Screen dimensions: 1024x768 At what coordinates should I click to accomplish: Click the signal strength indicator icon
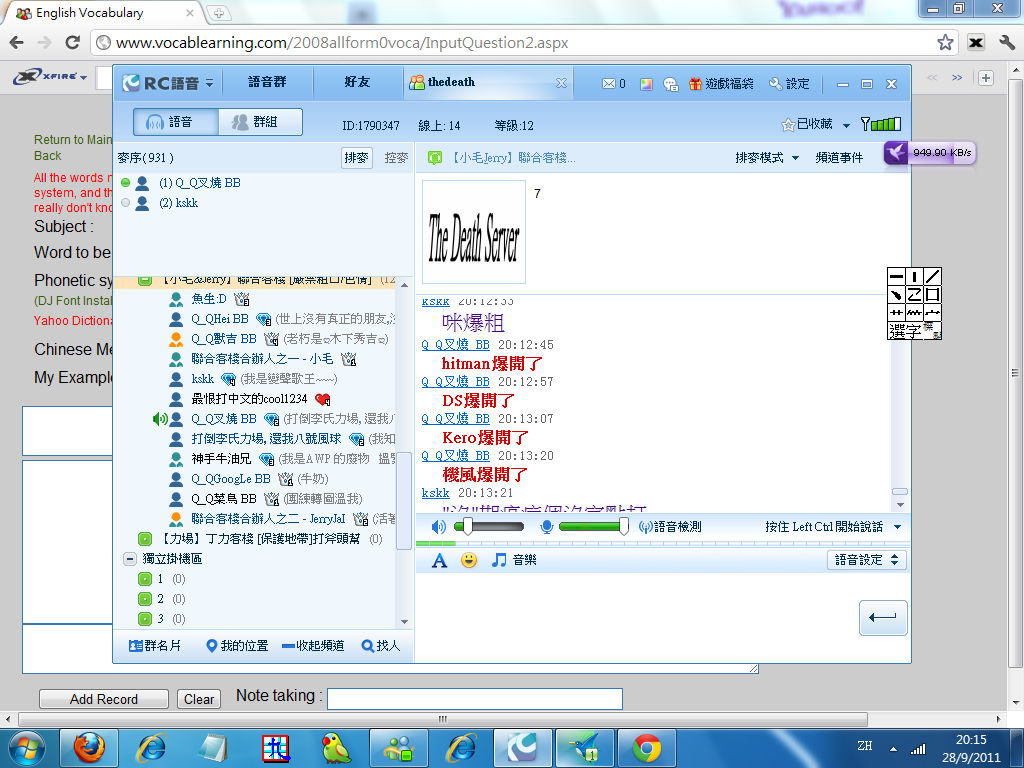coord(881,124)
